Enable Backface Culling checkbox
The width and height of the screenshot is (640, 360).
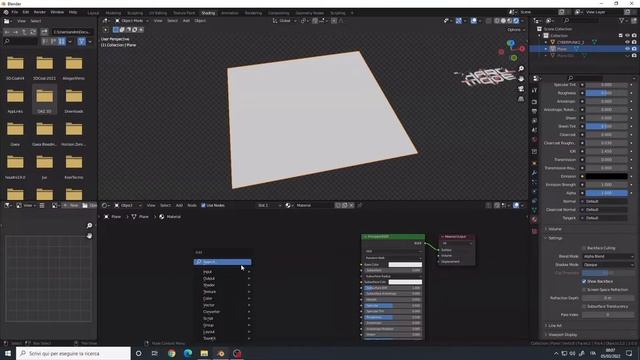pos(584,248)
